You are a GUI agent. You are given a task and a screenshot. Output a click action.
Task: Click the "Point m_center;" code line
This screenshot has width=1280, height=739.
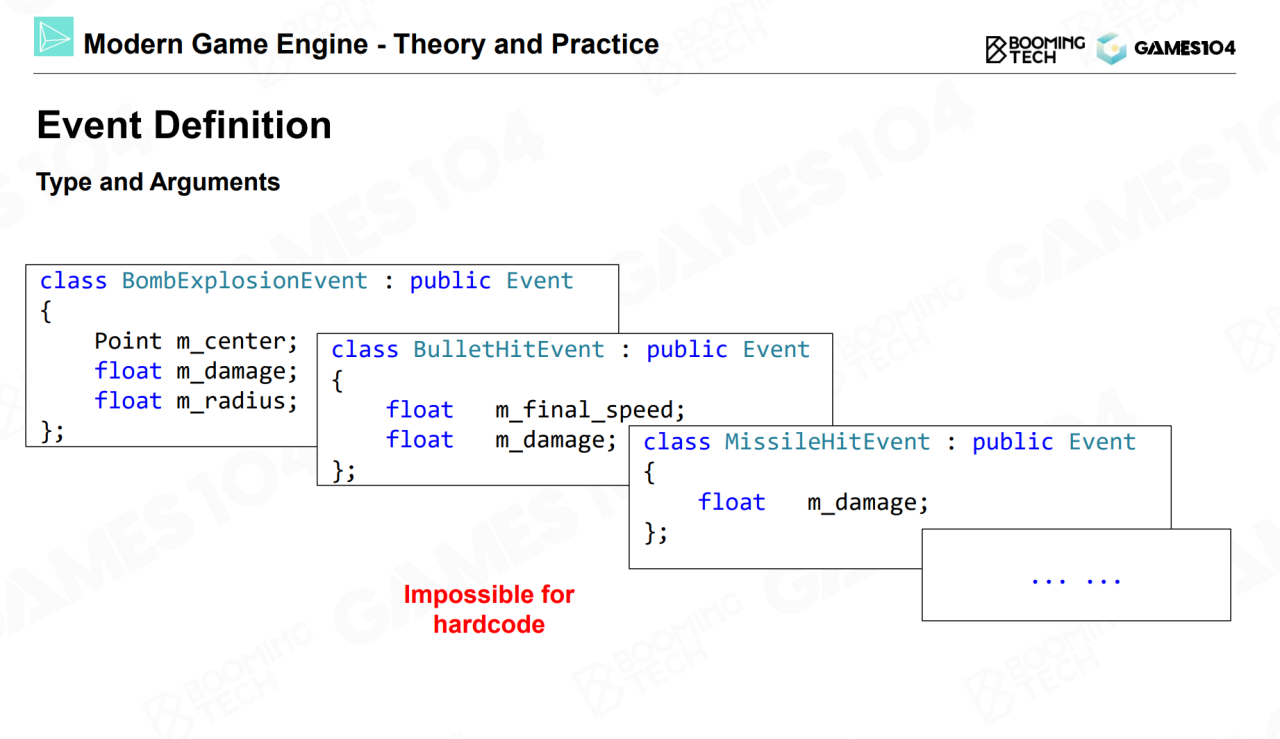[x=196, y=341]
